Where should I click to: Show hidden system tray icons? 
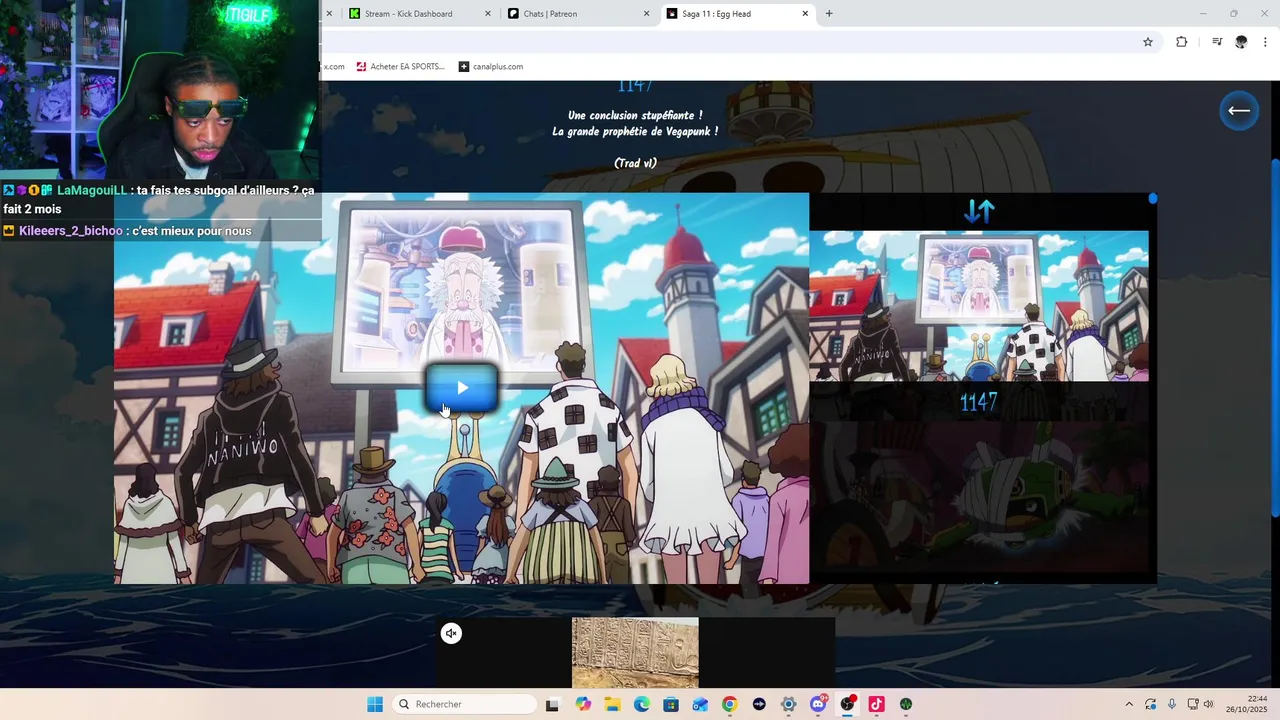[1129, 704]
